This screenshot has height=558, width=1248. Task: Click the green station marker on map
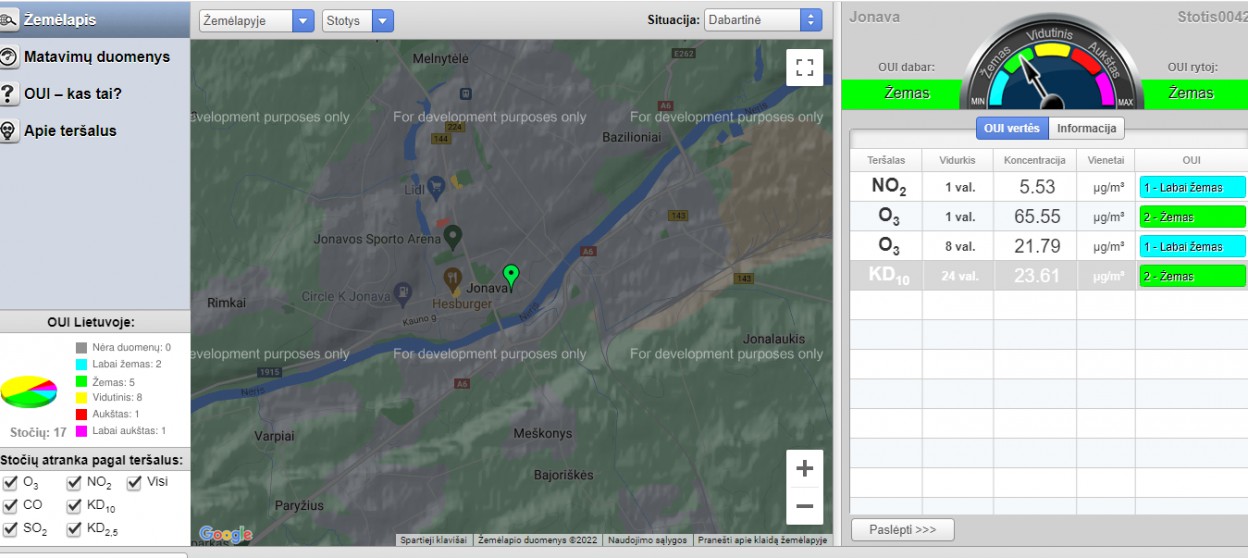point(511,274)
